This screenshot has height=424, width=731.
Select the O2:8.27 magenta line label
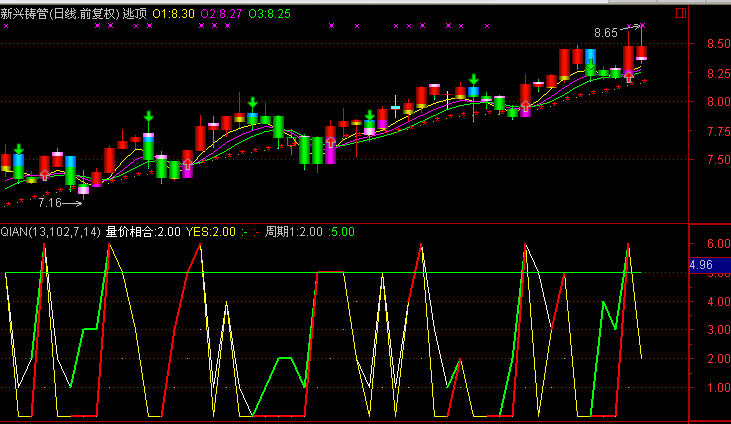221,13
